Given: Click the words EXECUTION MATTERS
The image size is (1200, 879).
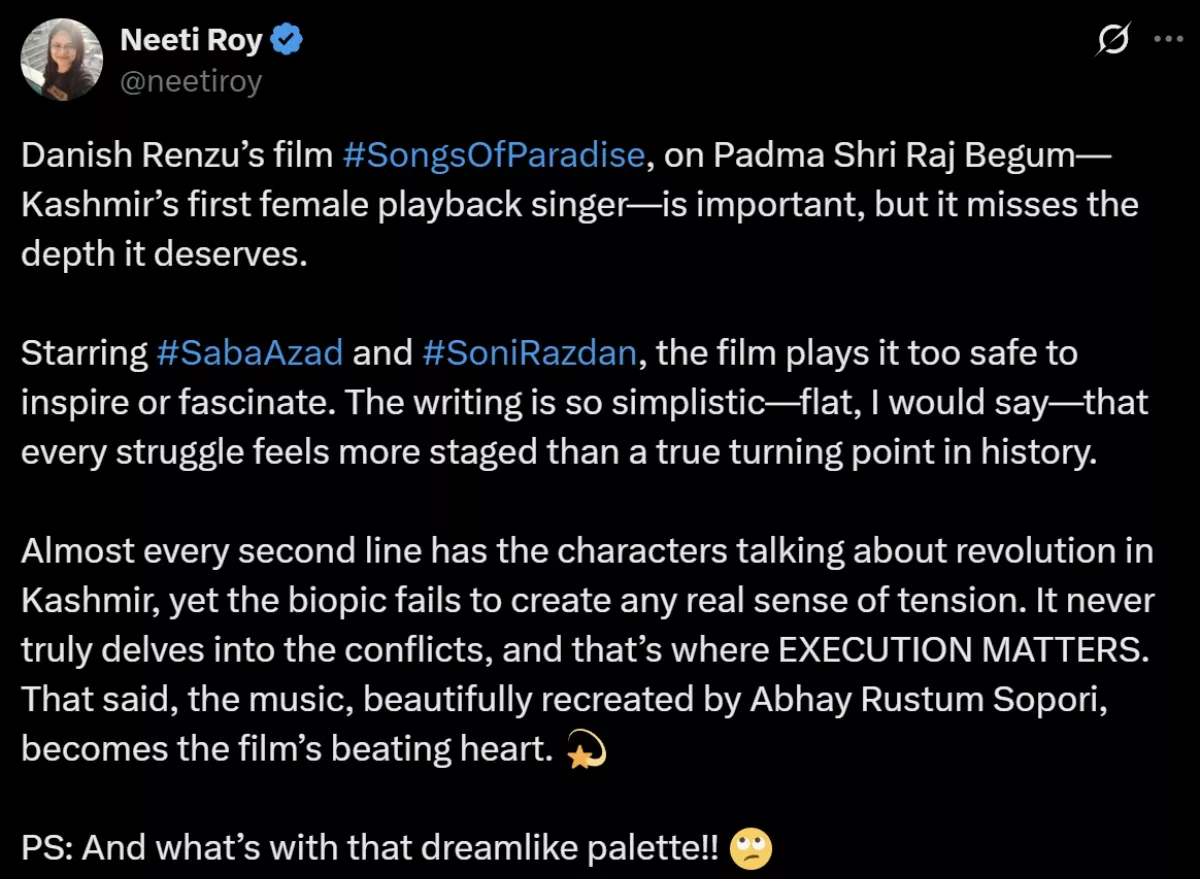Looking at the screenshot, I should click(x=960, y=649).
